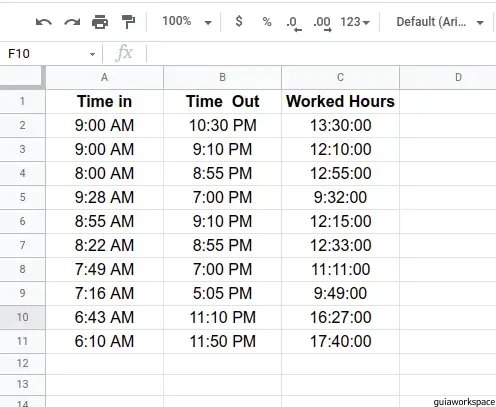Select cell with 5:05 PM

point(222,293)
